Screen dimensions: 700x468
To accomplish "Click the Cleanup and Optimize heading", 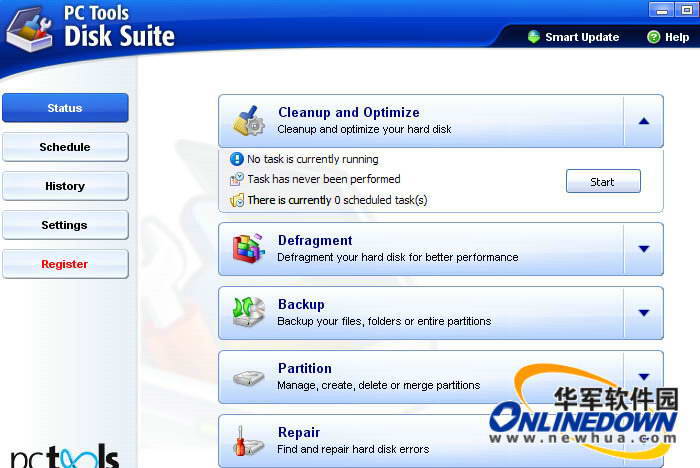I will pos(349,112).
